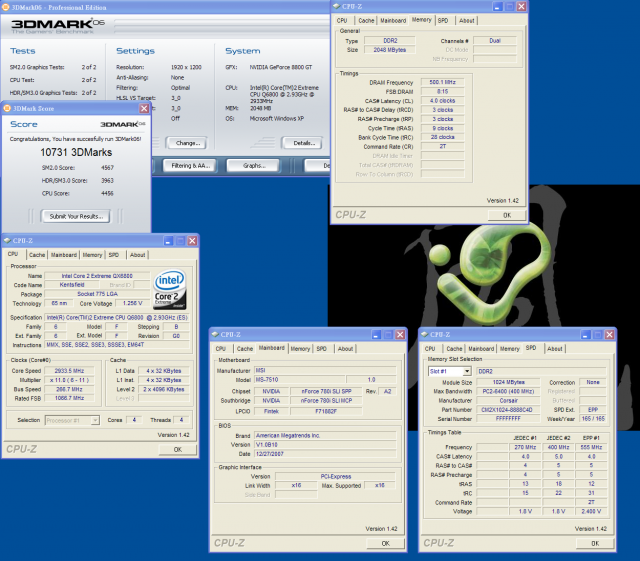
Task: Select CPU tab in Memory window
Action: (342, 20)
